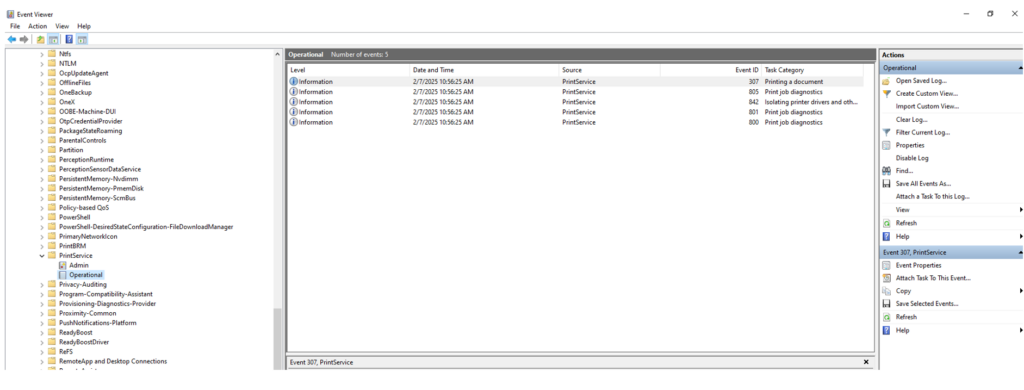Select the event with ID 307

pos(575,82)
